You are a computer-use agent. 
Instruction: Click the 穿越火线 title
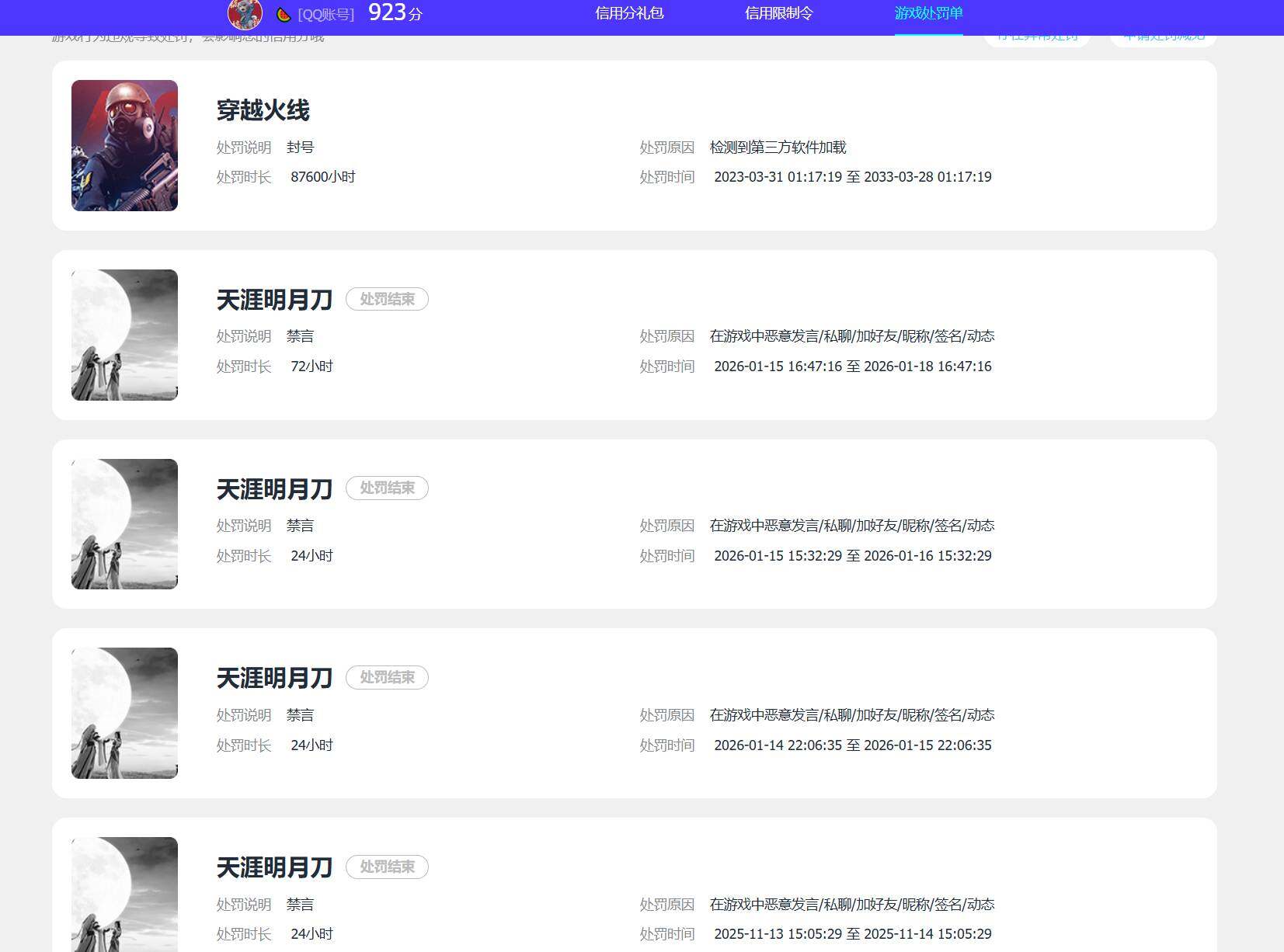point(263,110)
